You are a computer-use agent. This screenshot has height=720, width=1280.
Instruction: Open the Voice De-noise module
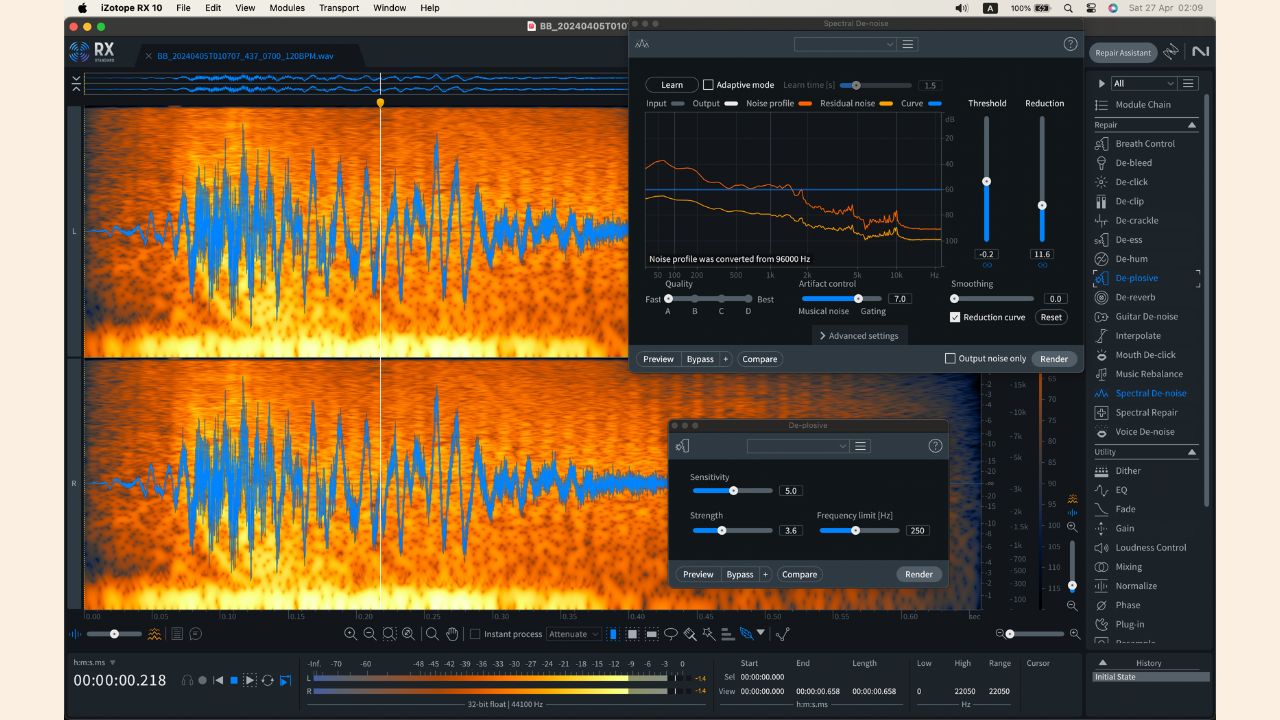(x=1145, y=432)
